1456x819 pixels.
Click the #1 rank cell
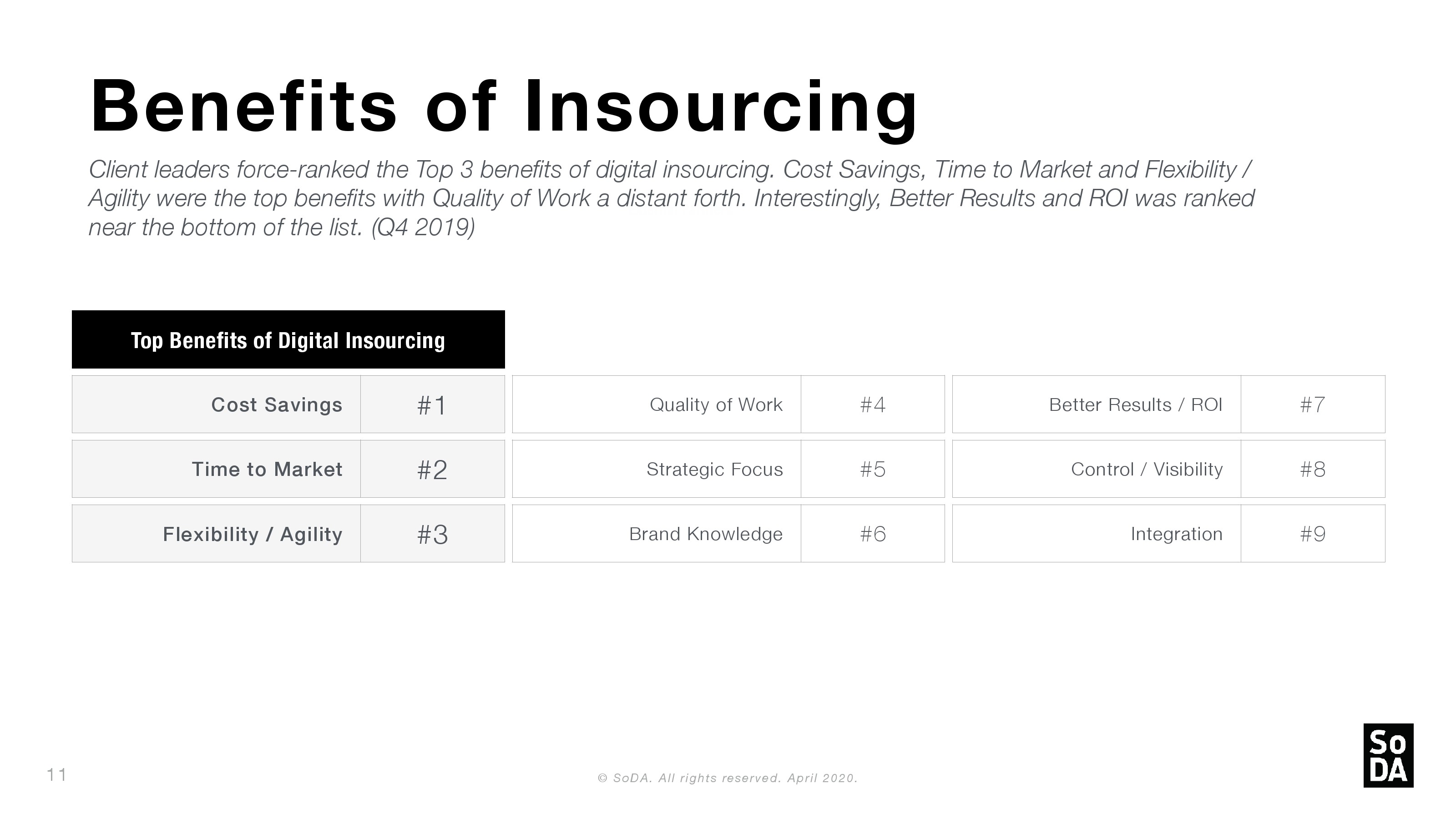pyautogui.click(x=432, y=404)
